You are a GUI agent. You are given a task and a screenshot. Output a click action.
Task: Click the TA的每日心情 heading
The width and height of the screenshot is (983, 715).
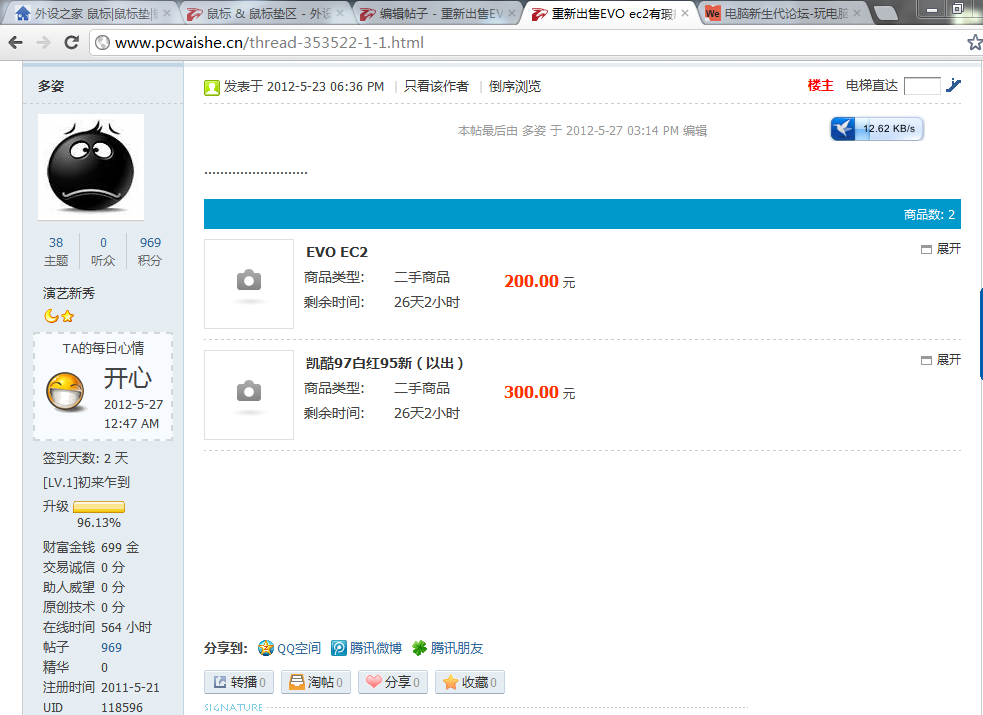coord(103,348)
